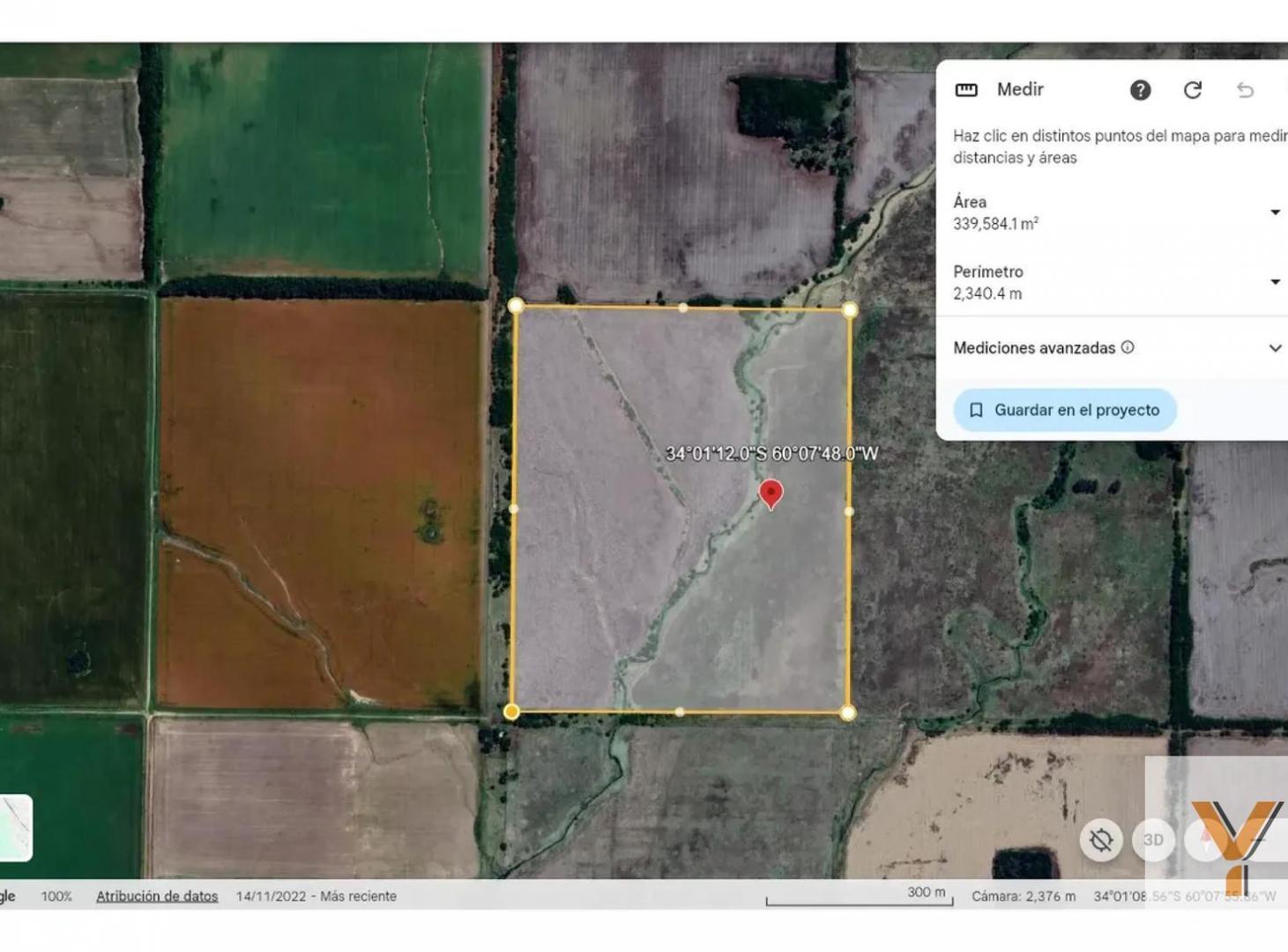
Task: Click the 100% loading indicator in status bar
Action: point(56,896)
